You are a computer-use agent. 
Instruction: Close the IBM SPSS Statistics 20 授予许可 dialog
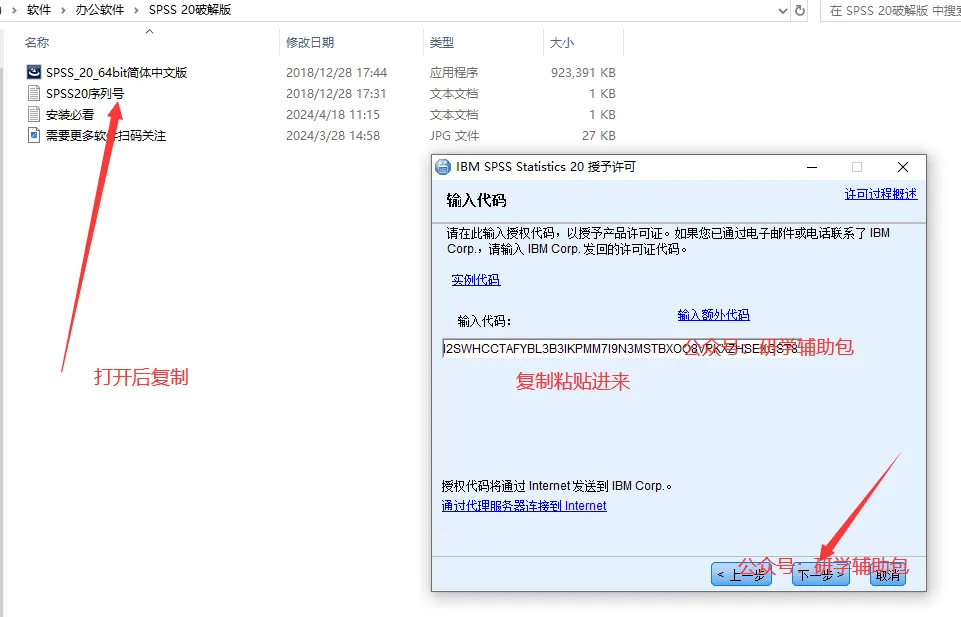point(903,167)
